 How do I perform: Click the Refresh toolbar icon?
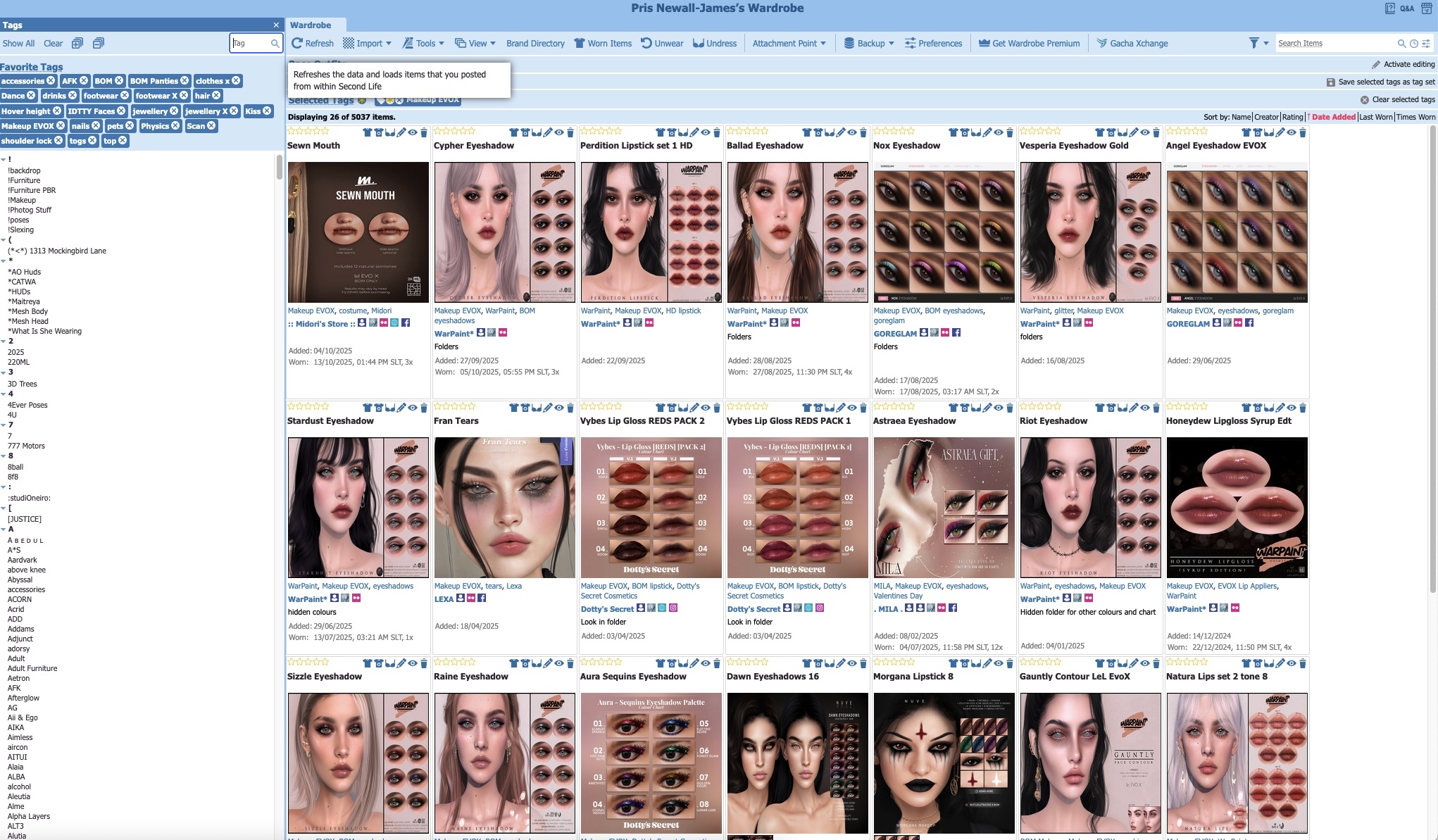tap(312, 43)
